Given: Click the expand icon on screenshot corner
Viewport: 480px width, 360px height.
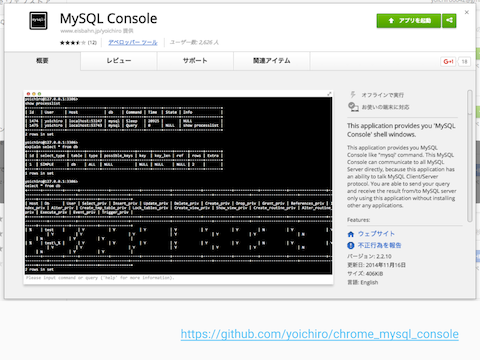Looking at the screenshot, I should 329,94.
